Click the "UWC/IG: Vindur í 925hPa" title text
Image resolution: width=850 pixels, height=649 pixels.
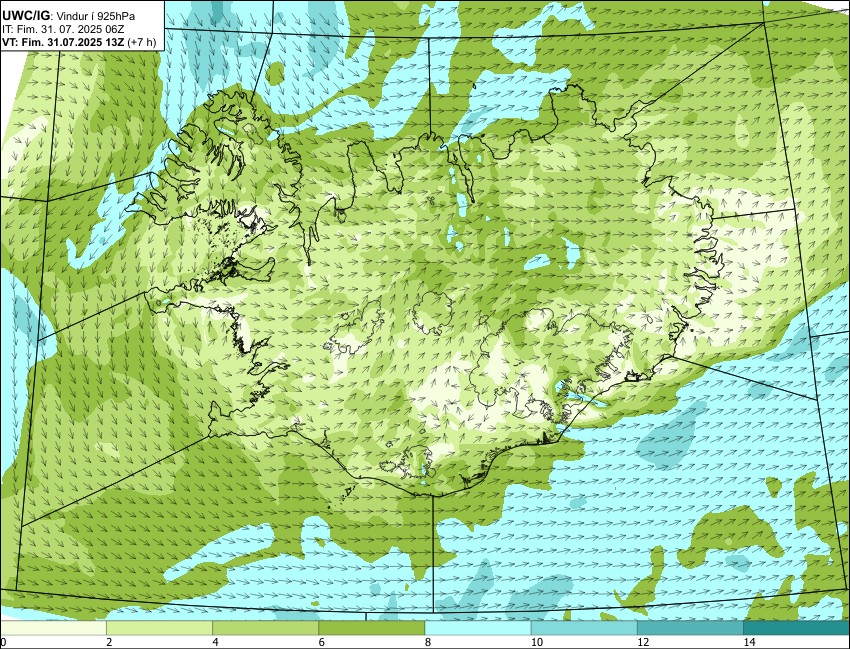68,16
